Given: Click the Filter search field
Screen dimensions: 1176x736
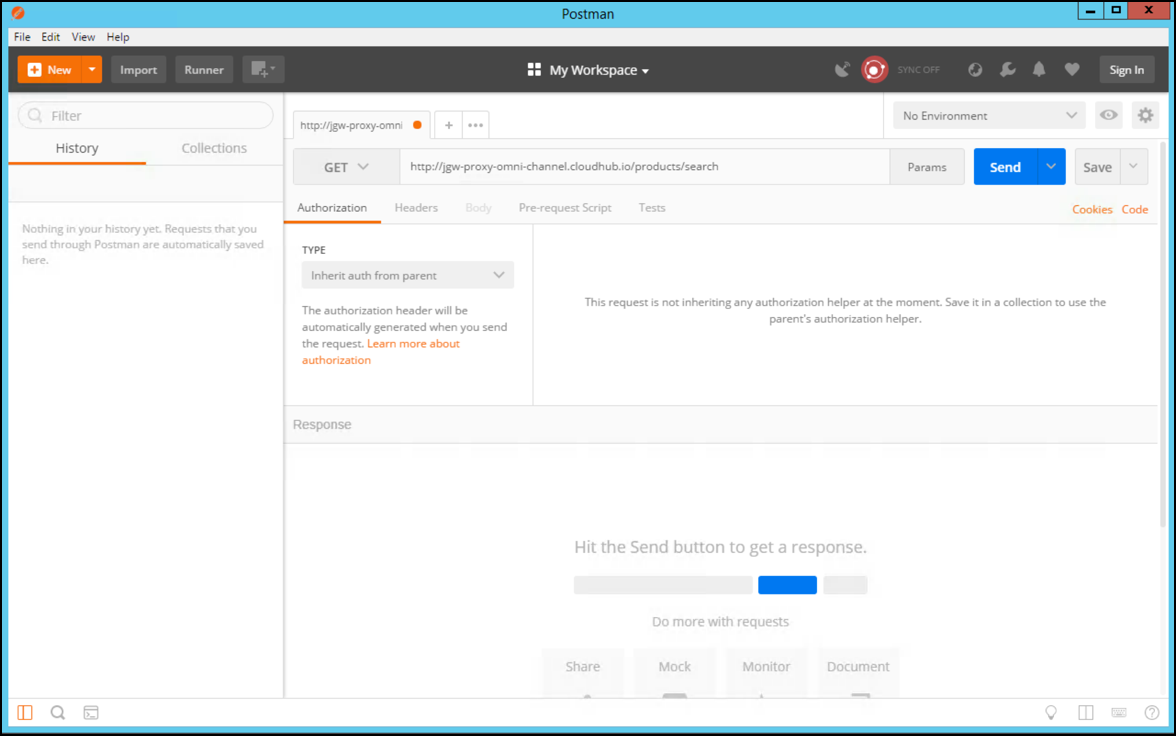Looking at the screenshot, I should [146, 116].
